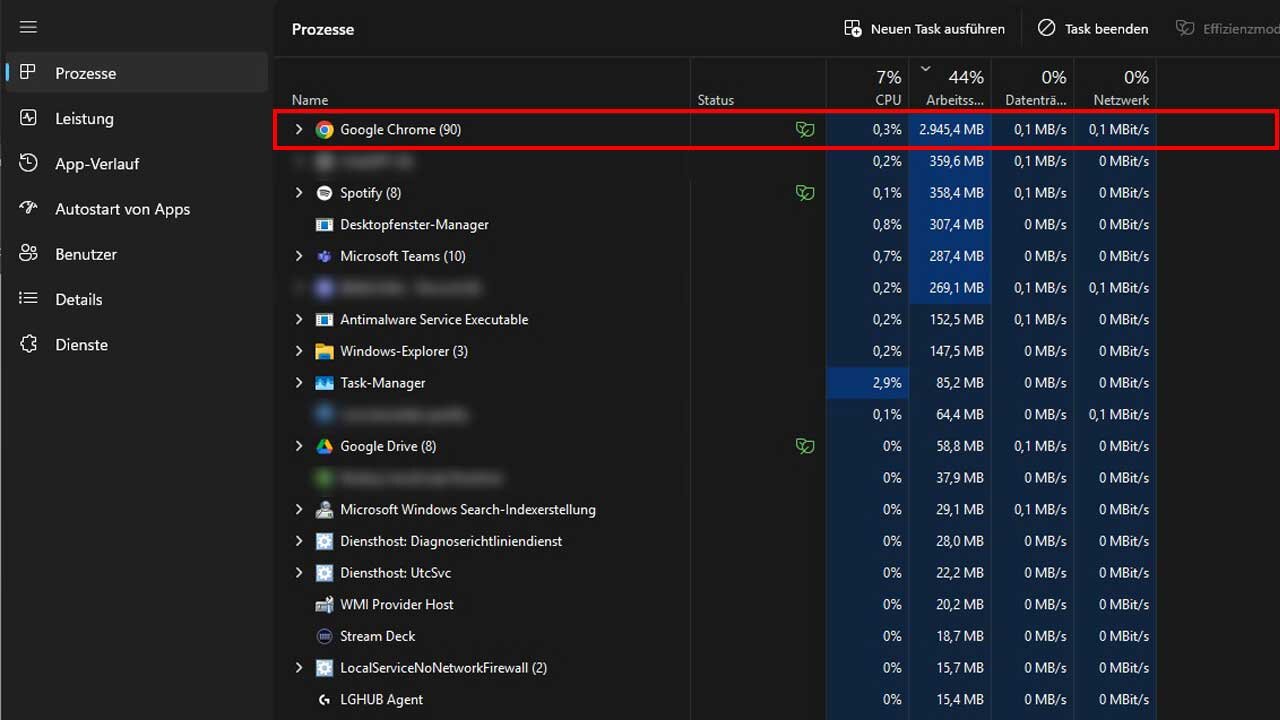
Task: Click the Google Drive process icon
Action: click(x=324, y=446)
